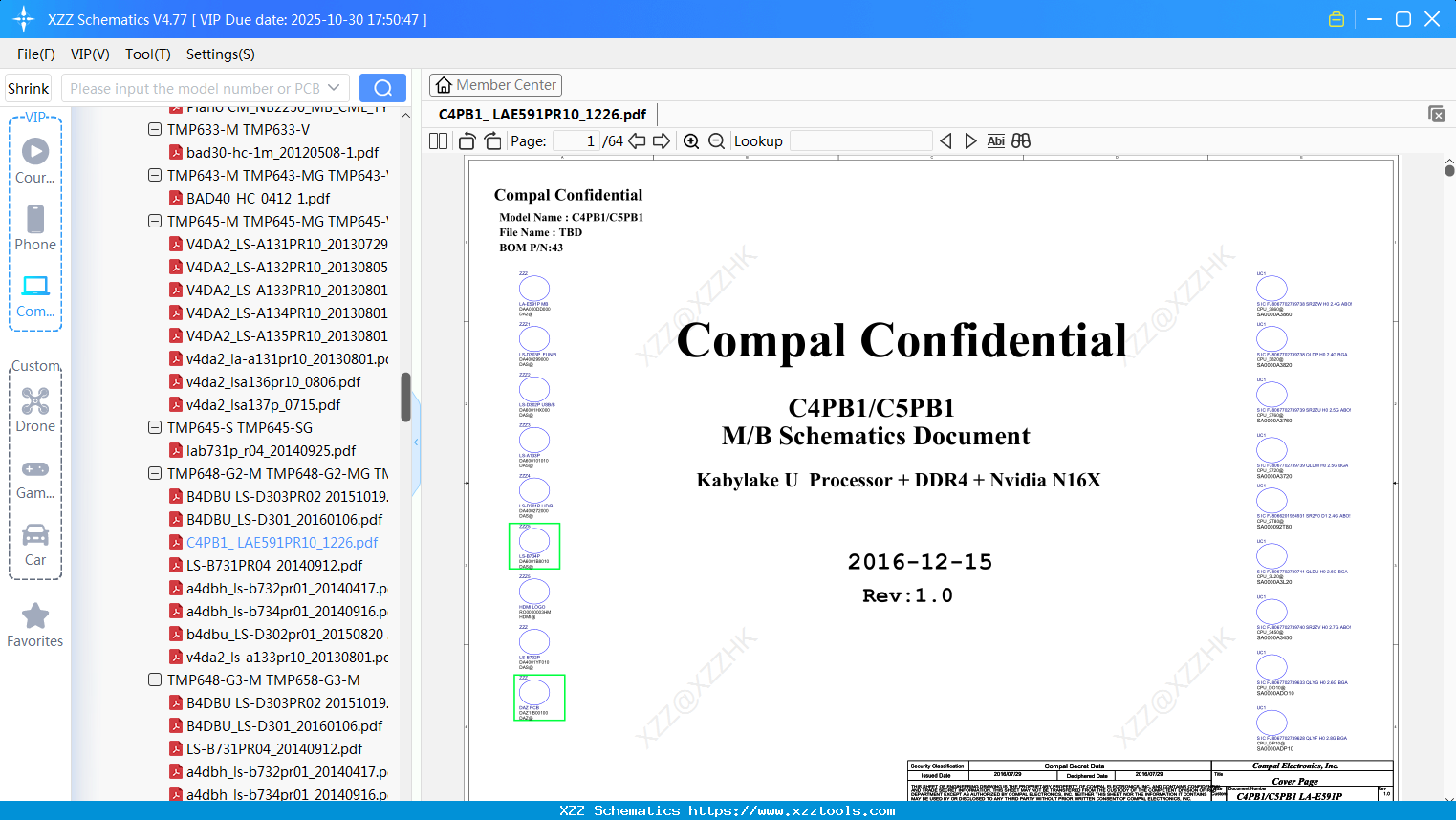Screen dimensions: 1456x820
Task: Collapse the TMP648-G3-M TMP658-G3-M folder
Action: pos(155,680)
